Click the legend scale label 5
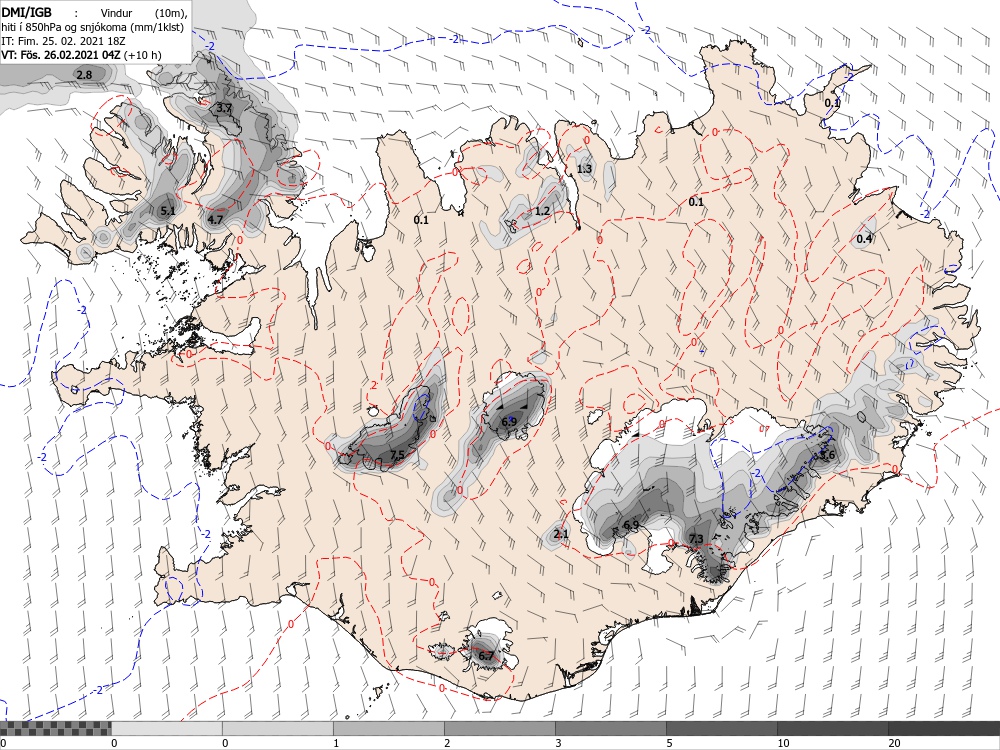 coord(669,743)
